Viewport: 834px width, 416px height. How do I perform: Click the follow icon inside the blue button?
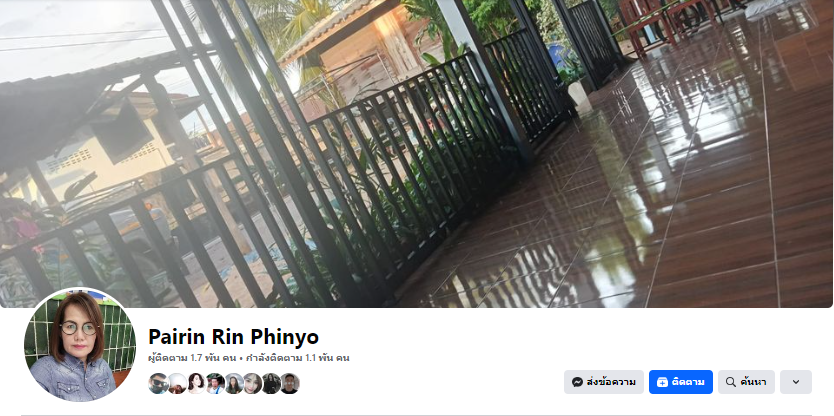point(662,382)
